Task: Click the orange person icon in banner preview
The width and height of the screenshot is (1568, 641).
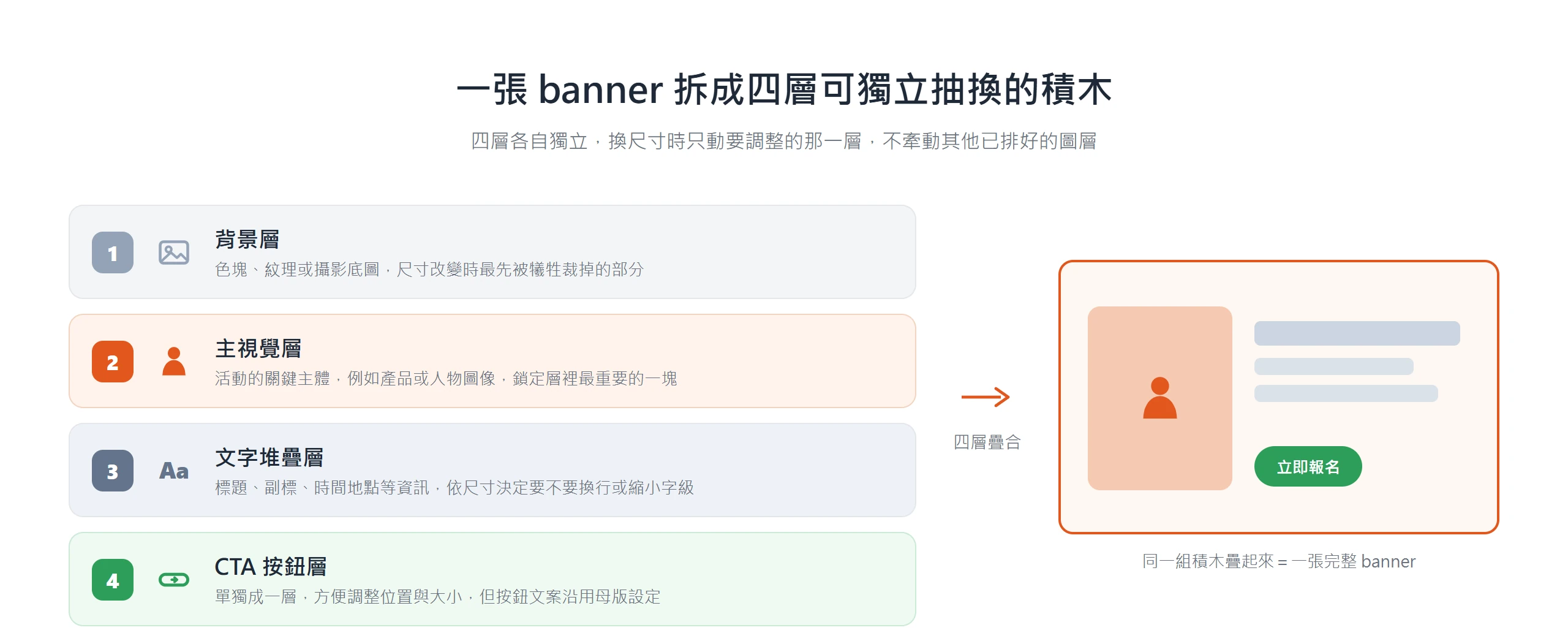Action: point(1160,398)
